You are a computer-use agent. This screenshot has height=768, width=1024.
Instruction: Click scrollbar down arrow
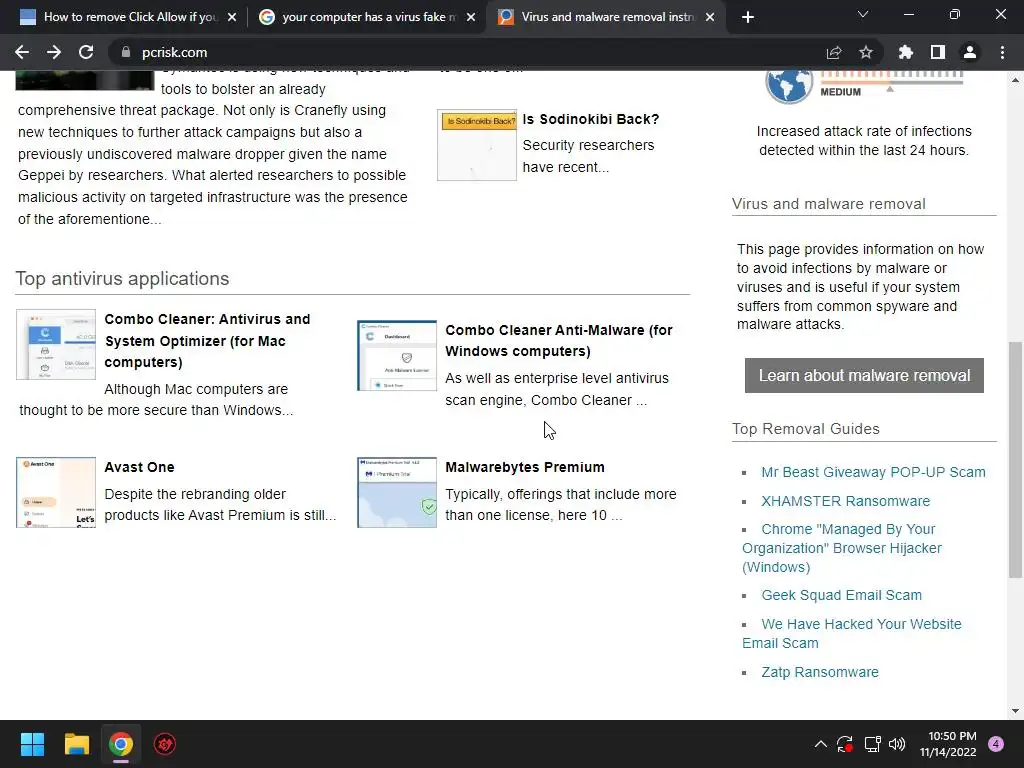coord(1015,711)
